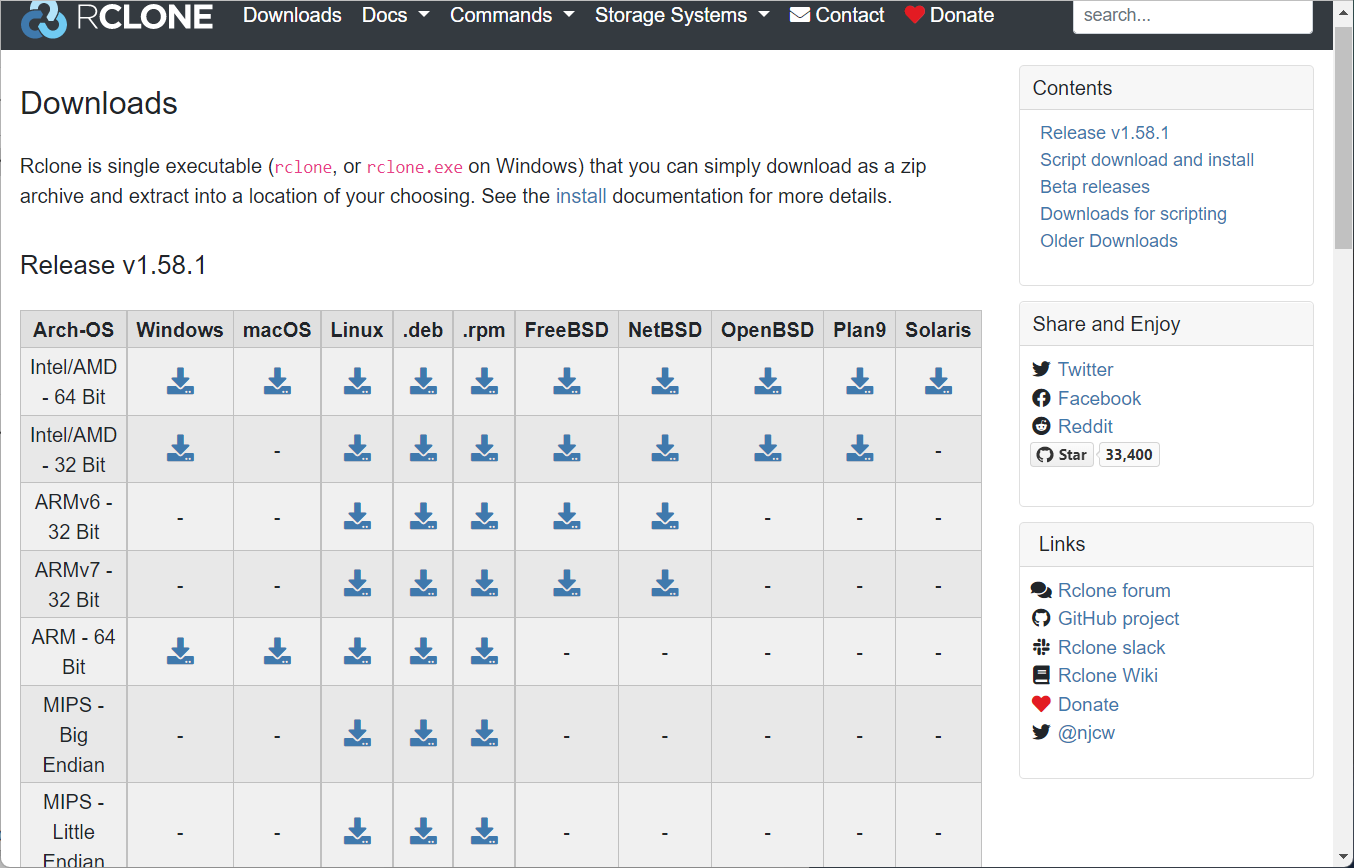Share on Reddit link
Image resolution: width=1354 pixels, height=868 pixels.
click(x=1085, y=427)
